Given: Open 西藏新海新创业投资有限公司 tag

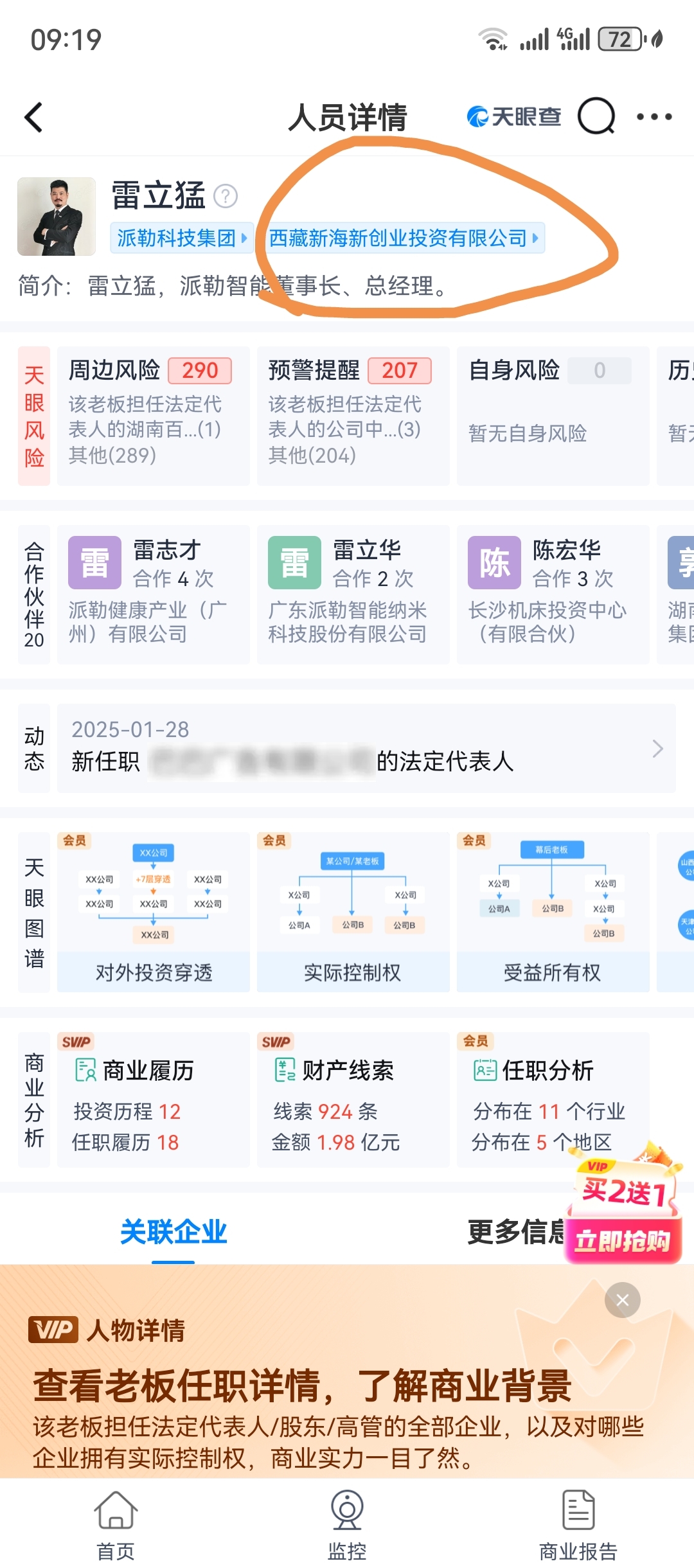Looking at the screenshot, I should coord(404,238).
